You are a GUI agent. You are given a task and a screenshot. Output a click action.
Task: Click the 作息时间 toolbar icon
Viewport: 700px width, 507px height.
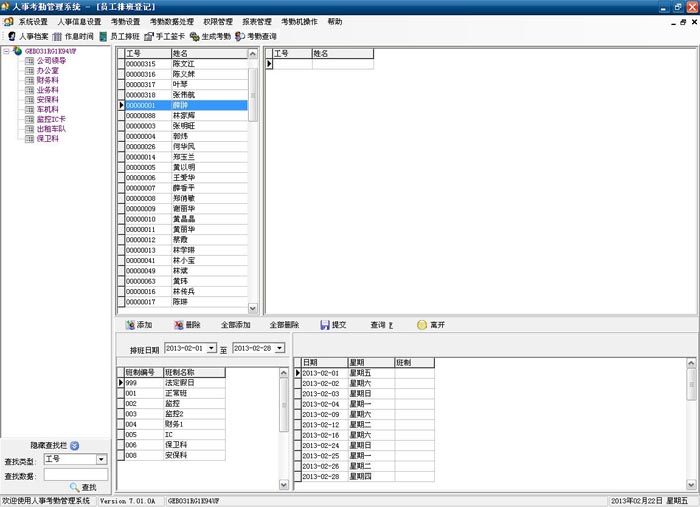tap(73, 36)
